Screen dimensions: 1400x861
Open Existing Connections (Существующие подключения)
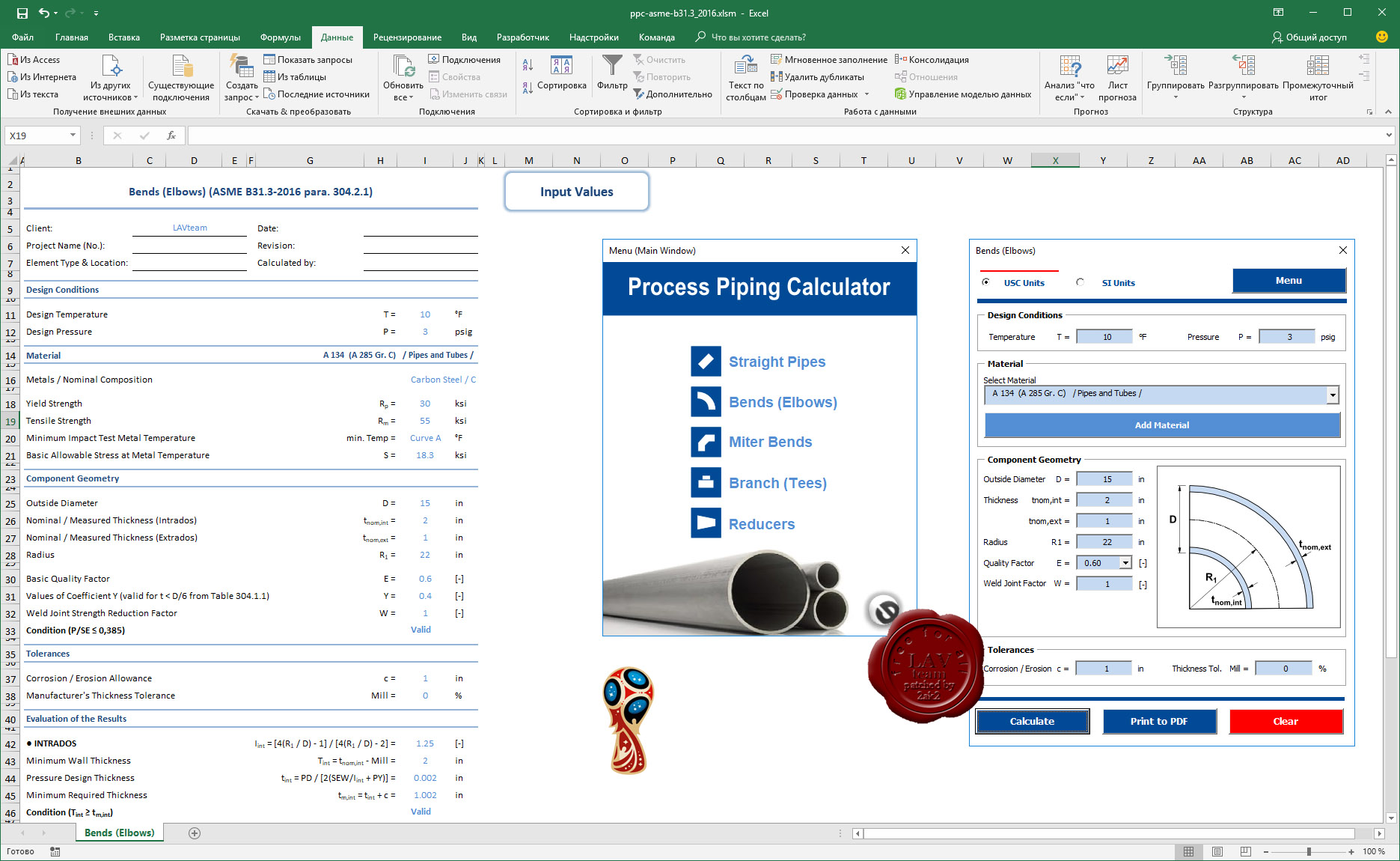(x=181, y=78)
